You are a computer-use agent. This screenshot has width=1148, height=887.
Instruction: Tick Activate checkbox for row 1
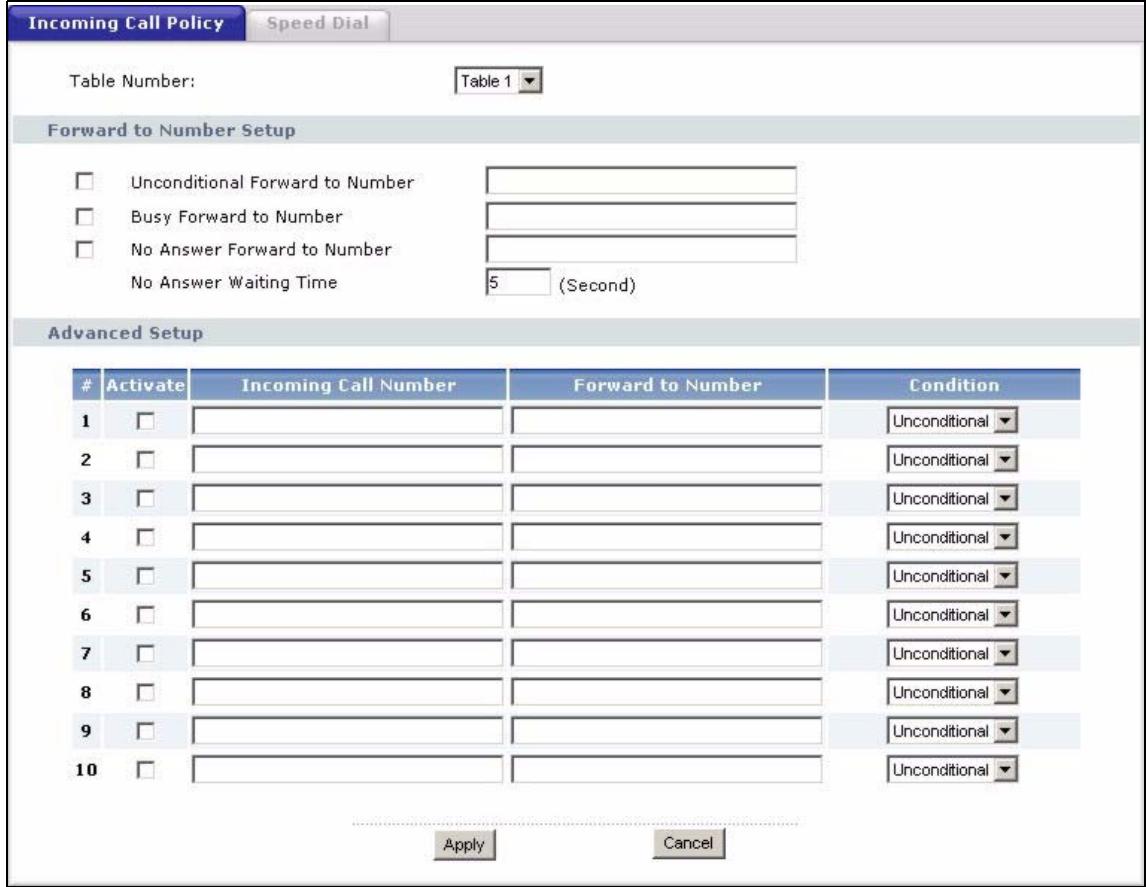[x=146, y=421]
